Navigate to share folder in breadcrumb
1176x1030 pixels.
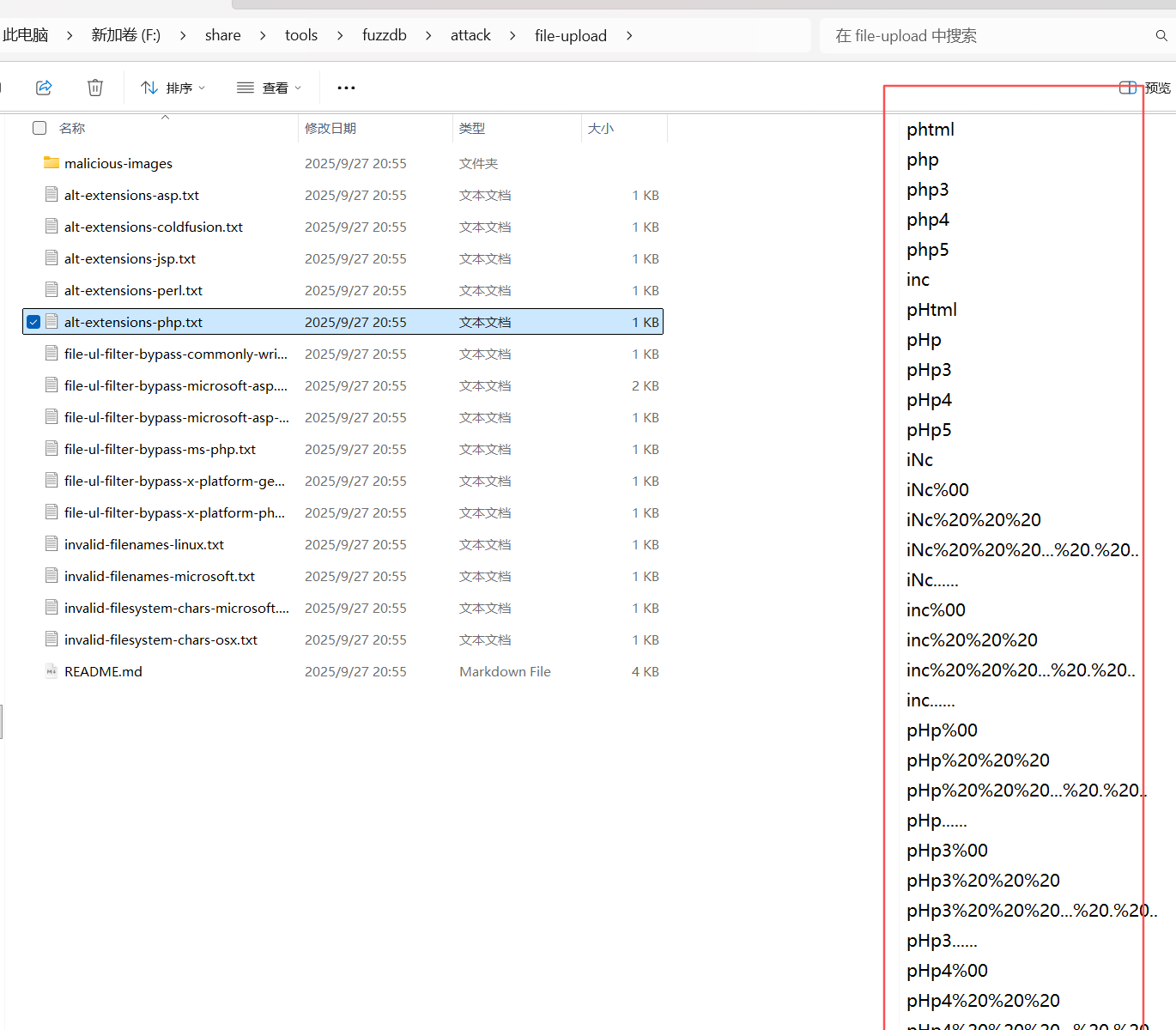point(222,35)
